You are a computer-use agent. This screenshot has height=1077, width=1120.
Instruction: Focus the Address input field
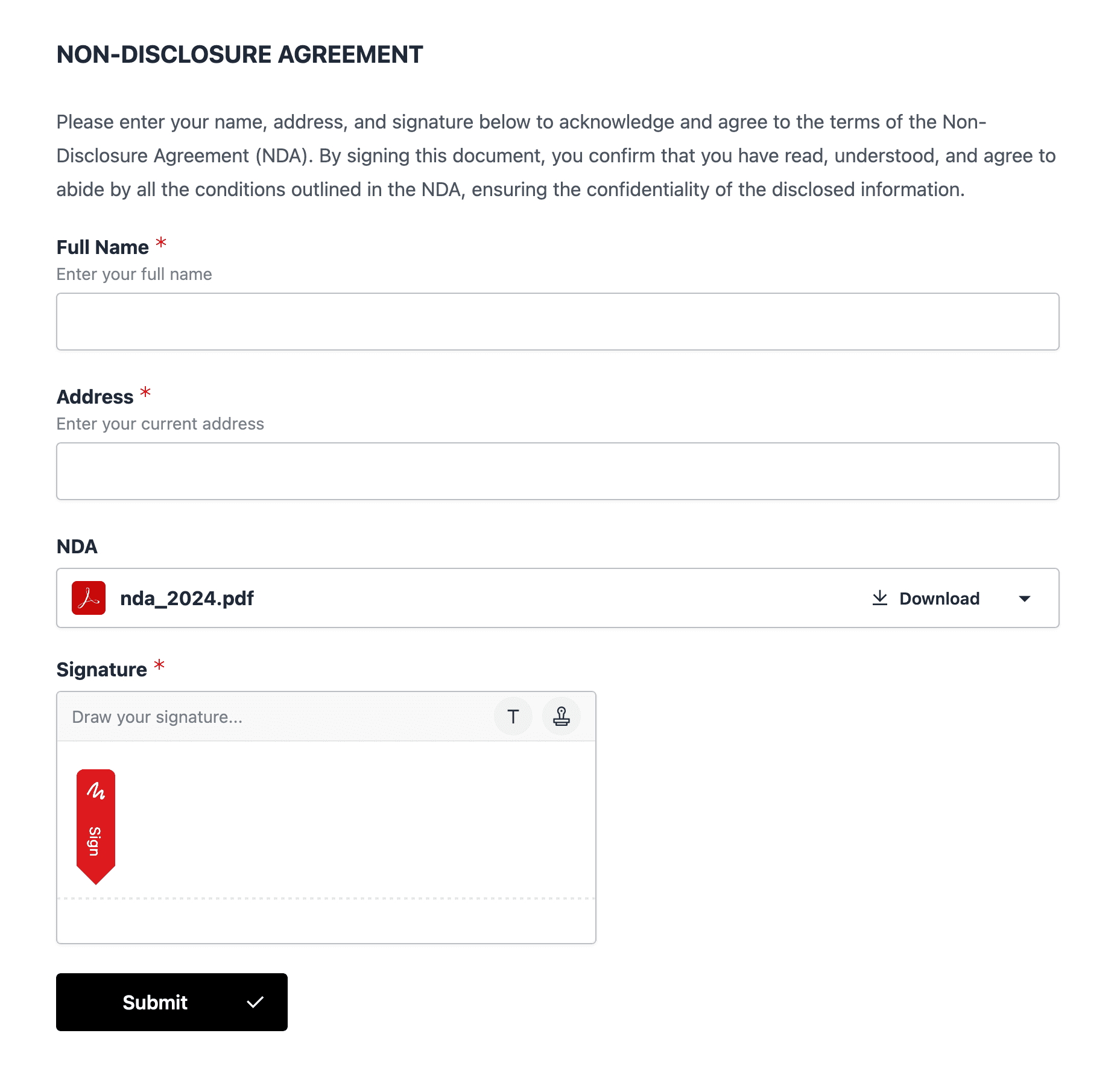557,471
